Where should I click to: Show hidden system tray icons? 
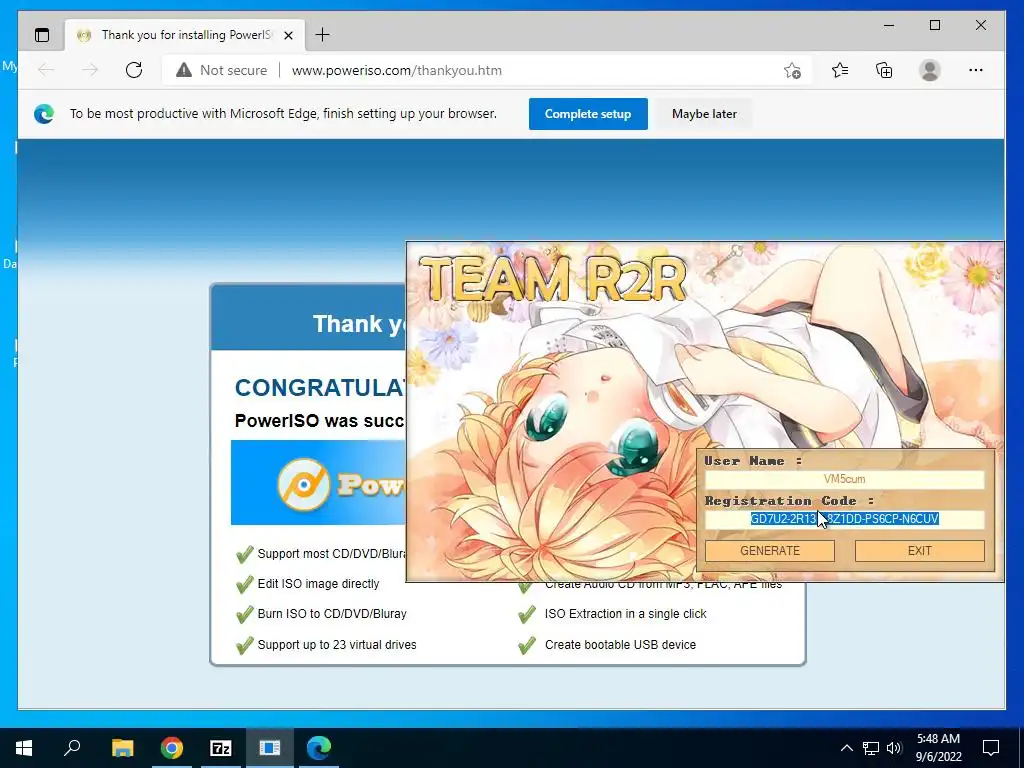point(846,748)
